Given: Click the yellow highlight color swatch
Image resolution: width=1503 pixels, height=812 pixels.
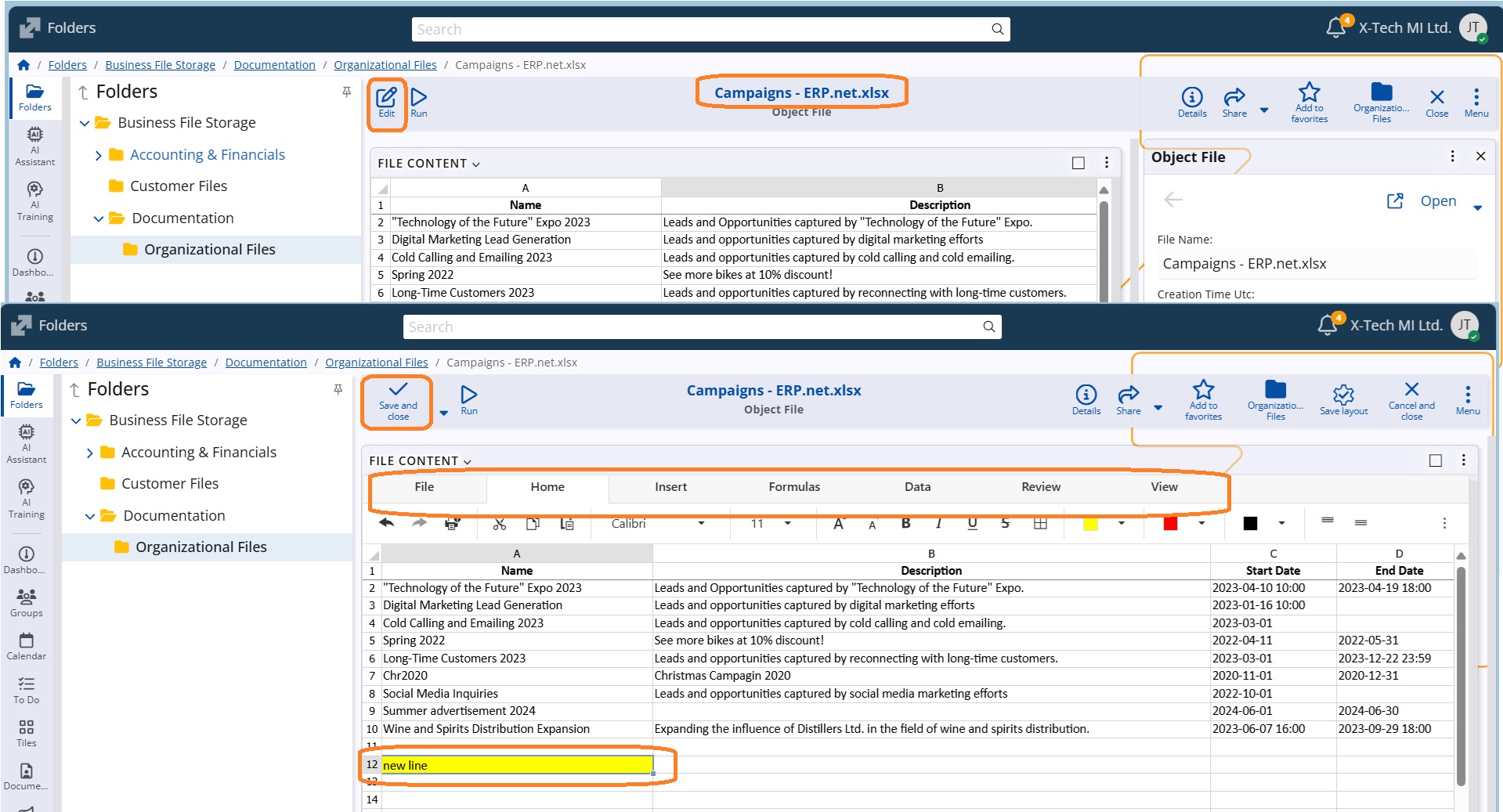Looking at the screenshot, I should tap(1090, 523).
